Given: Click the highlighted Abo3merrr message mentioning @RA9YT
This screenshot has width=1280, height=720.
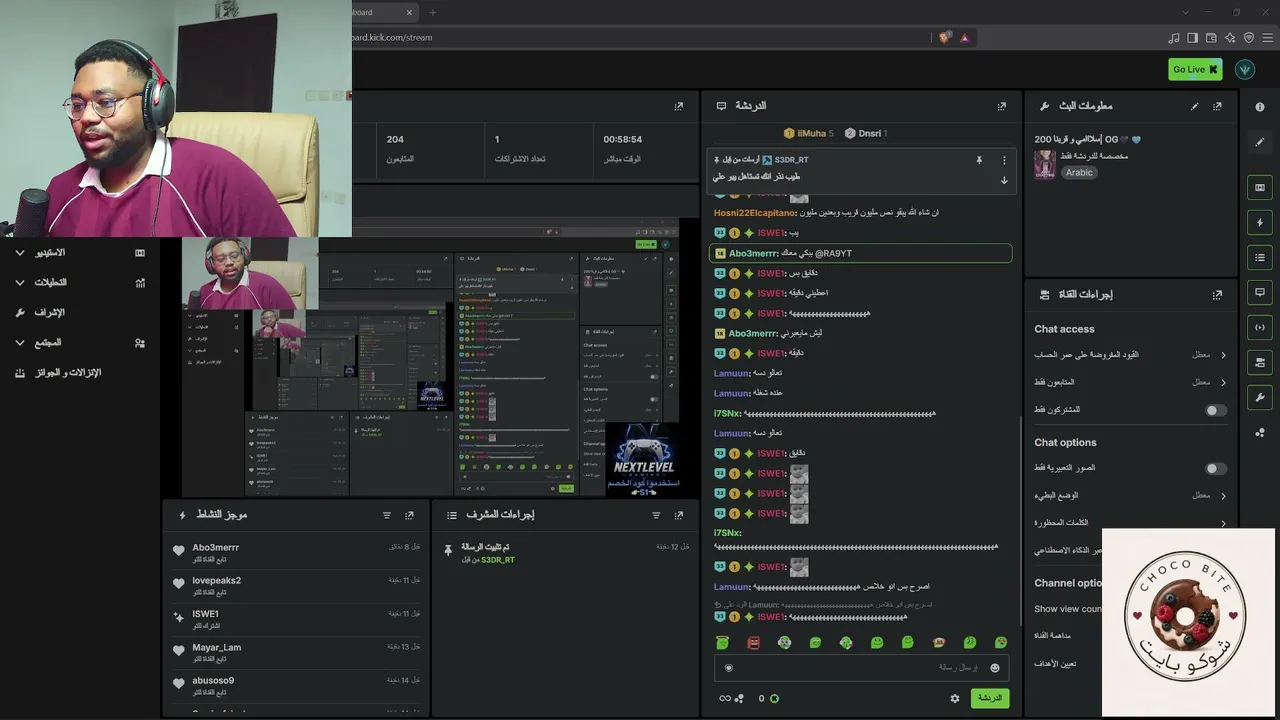Looking at the screenshot, I should pos(860,253).
